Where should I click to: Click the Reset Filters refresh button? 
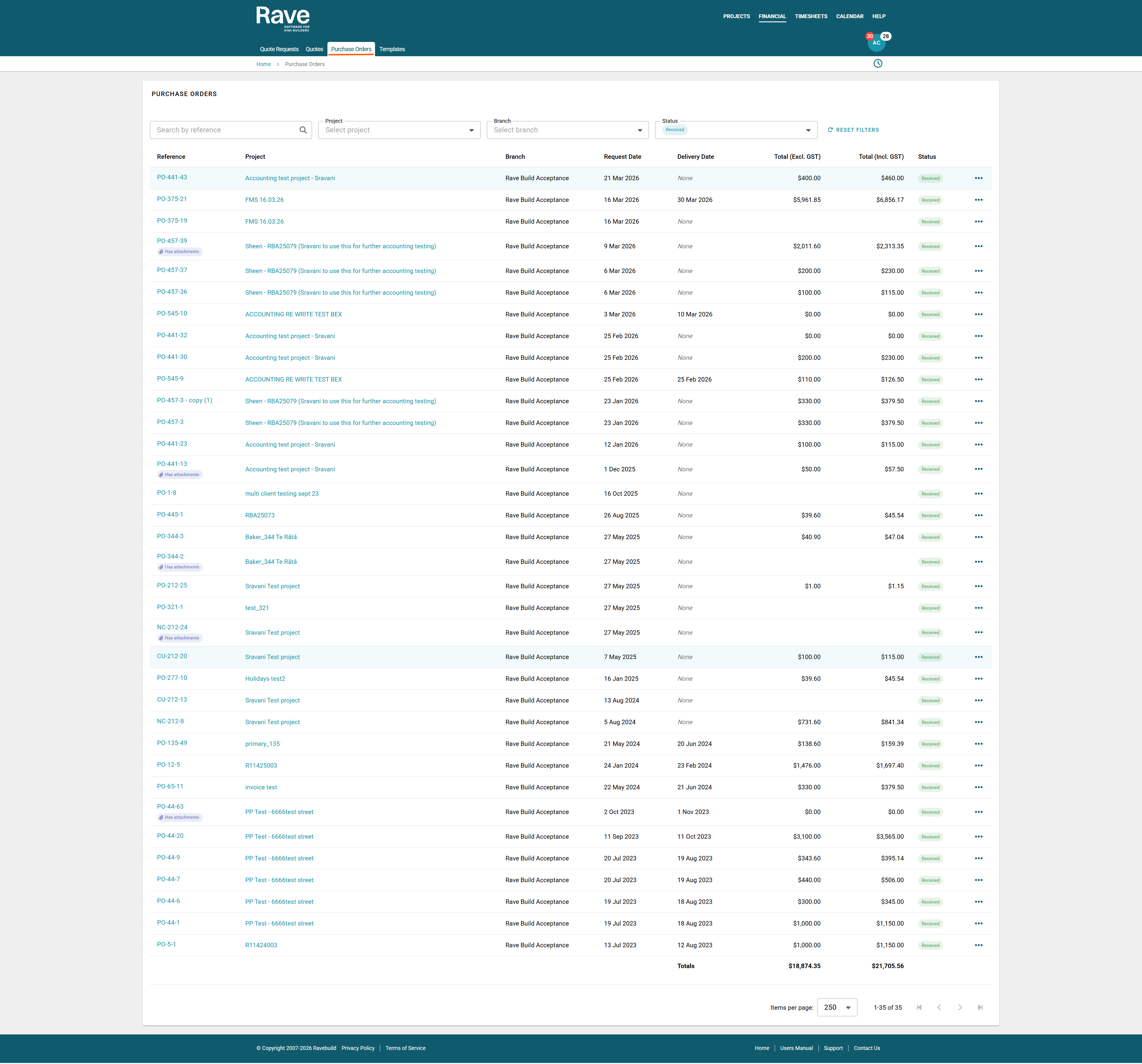(x=853, y=130)
